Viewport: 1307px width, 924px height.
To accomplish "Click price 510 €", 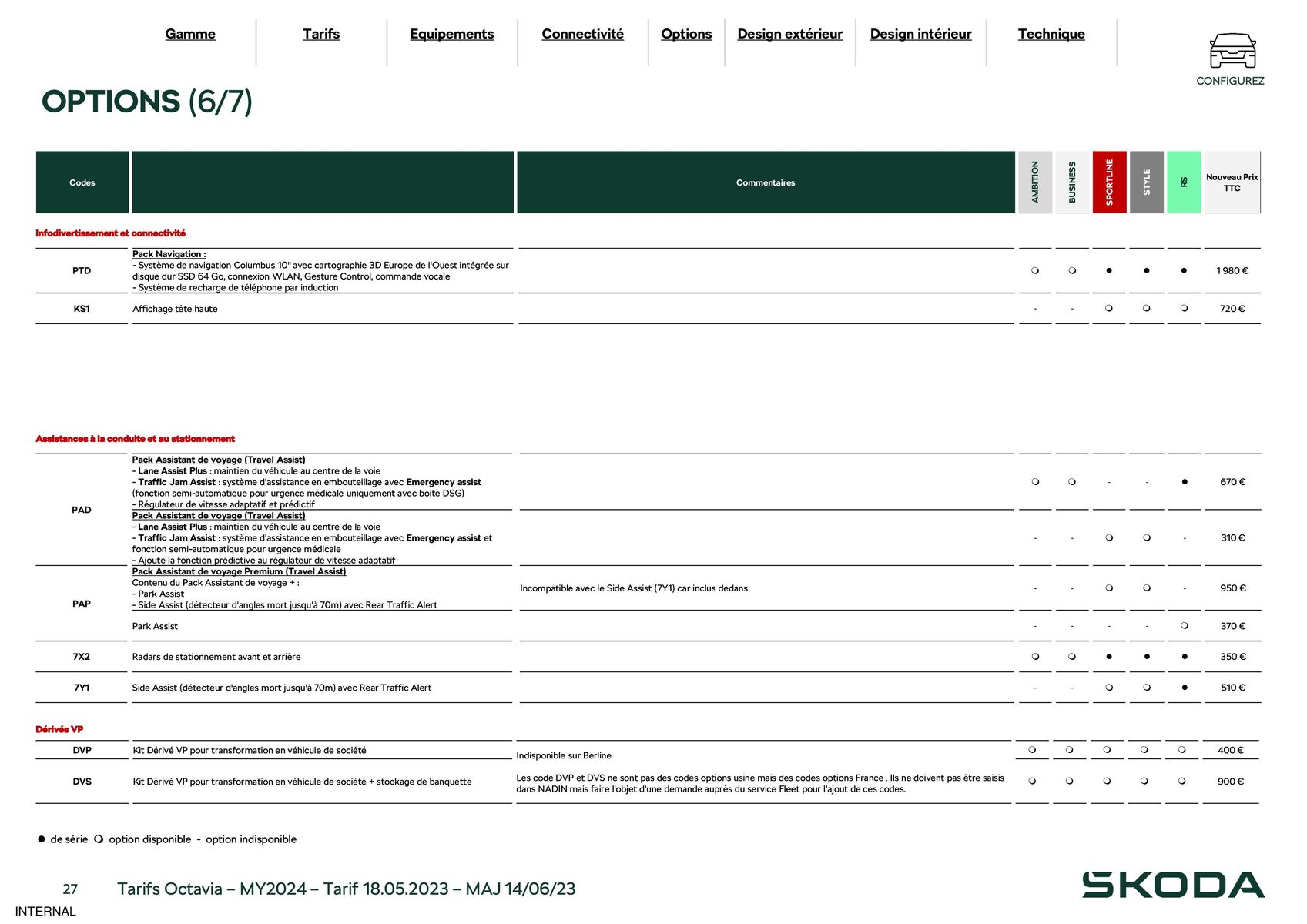I will [1232, 688].
